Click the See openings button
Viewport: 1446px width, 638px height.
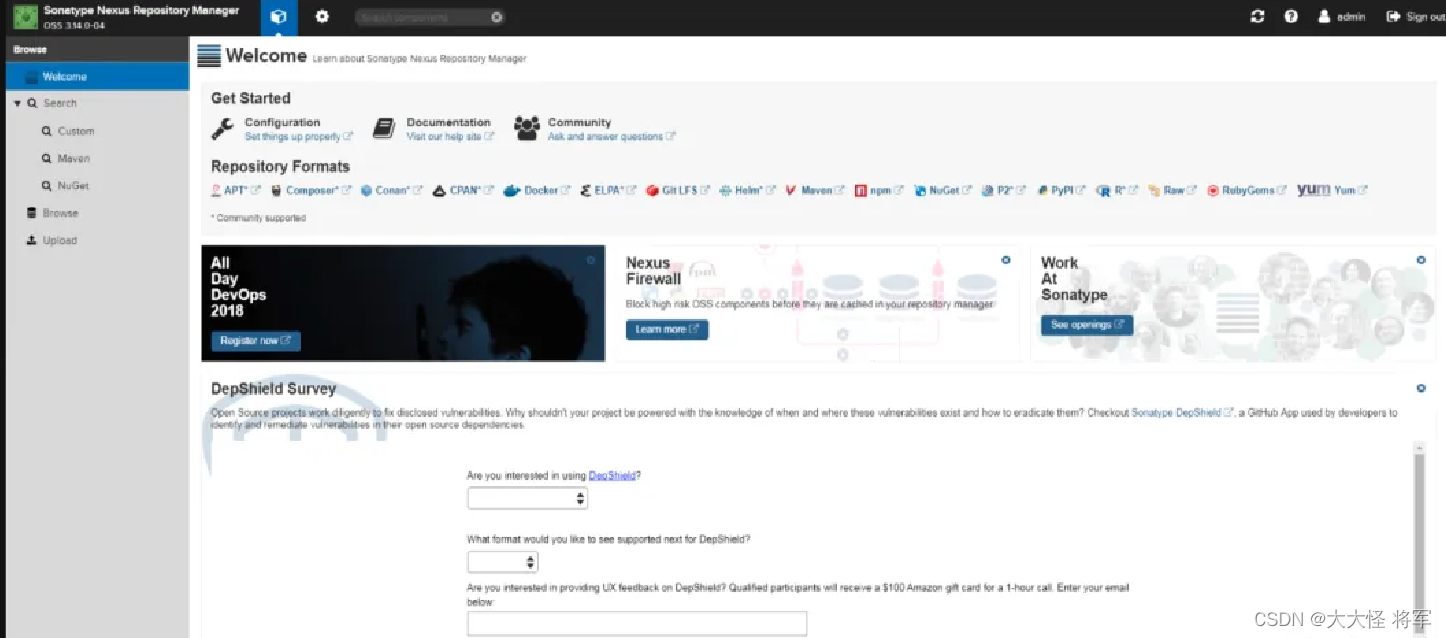point(1087,325)
